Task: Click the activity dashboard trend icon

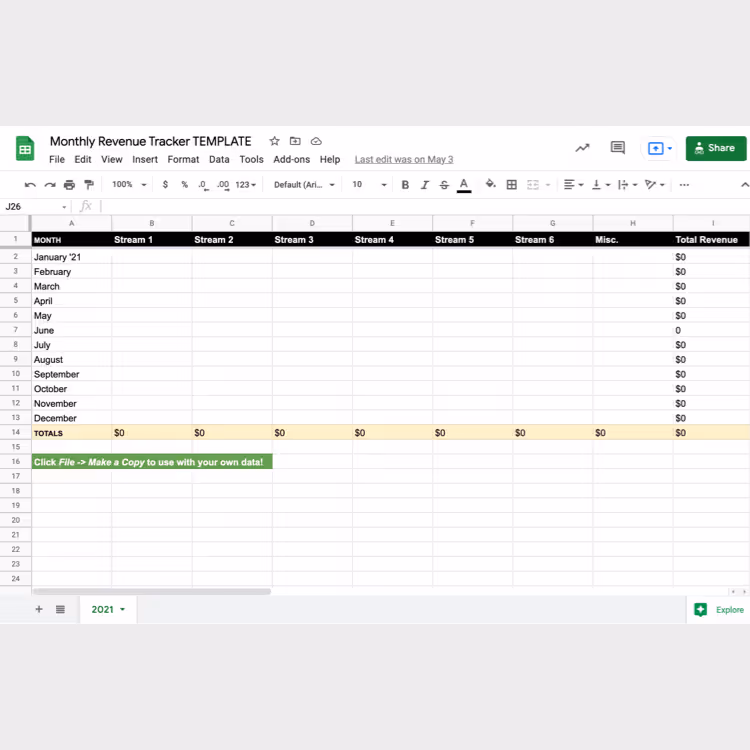Action: point(582,148)
